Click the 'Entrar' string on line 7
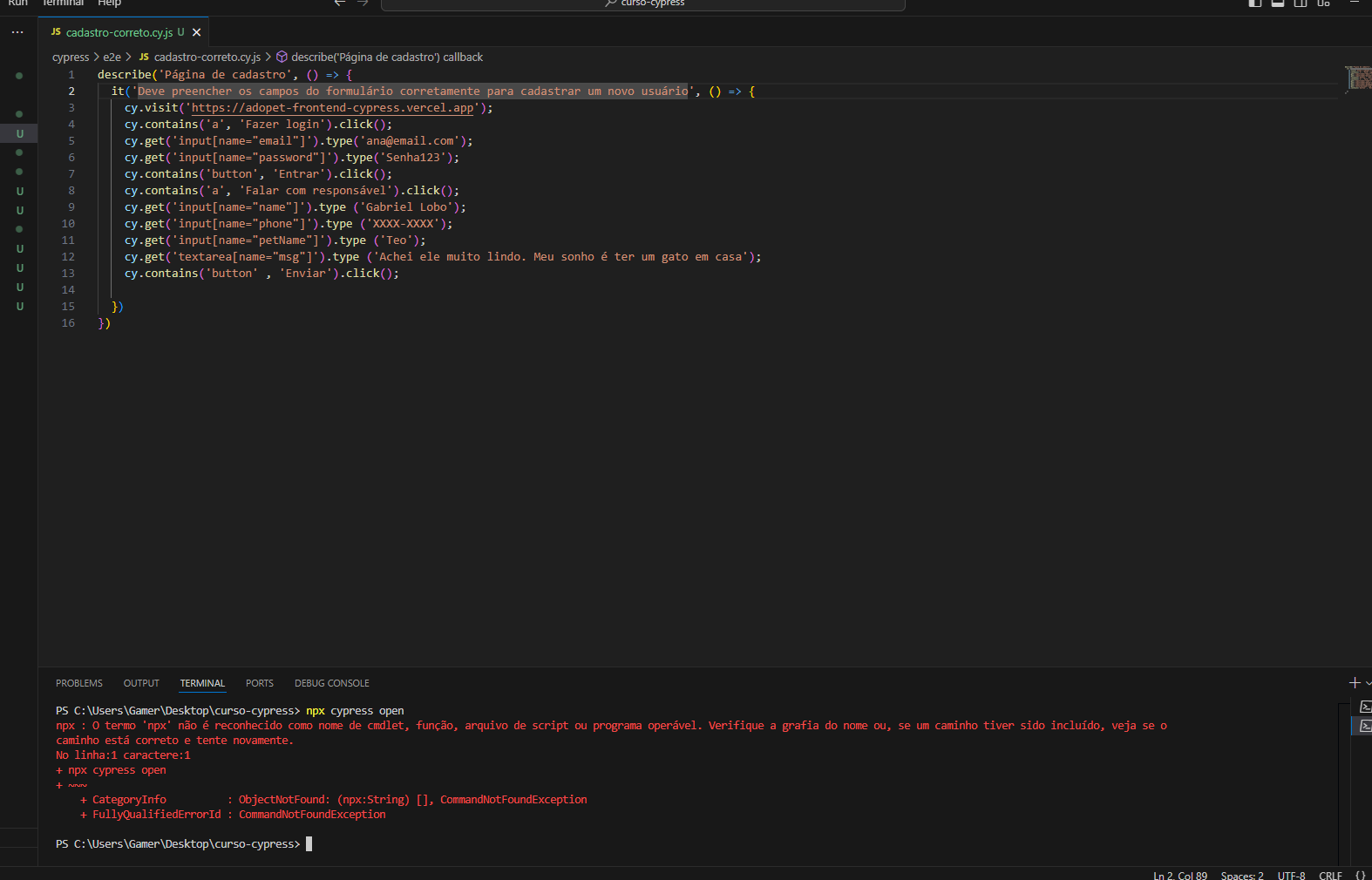1372x880 pixels. 299,174
